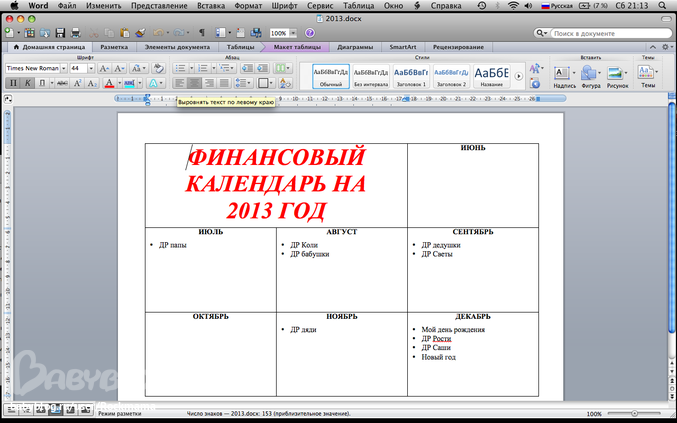The height and width of the screenshot is (423, 677).
Task: Apply the Заголовок 1 style
Action: click(410, 76)
